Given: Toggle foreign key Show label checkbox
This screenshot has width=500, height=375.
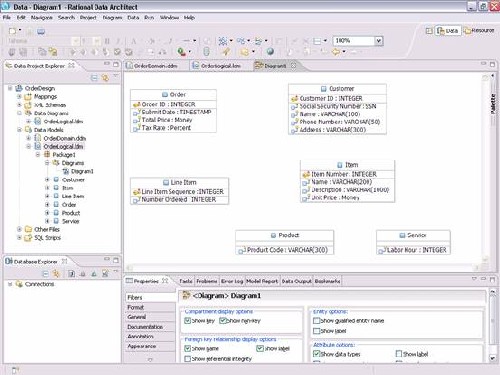Looking at the screenshot, I should pyautogui.click(x=260, y=349).
